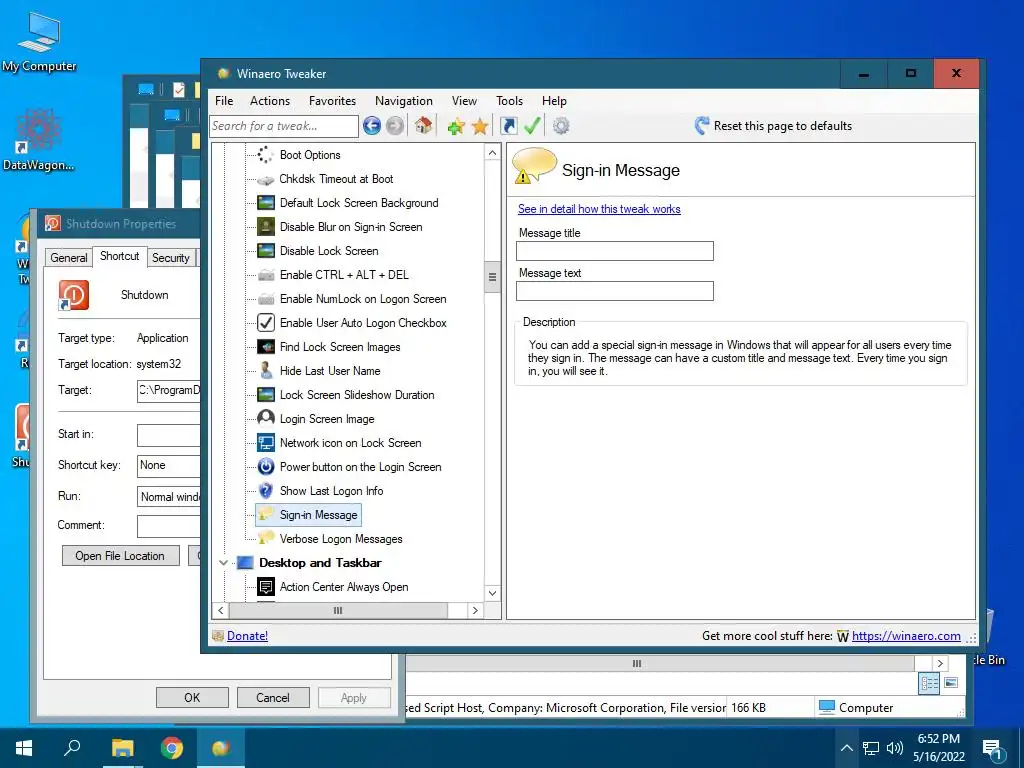Click Reset this page to defaults
The image size is (1024, 768).
774,125
